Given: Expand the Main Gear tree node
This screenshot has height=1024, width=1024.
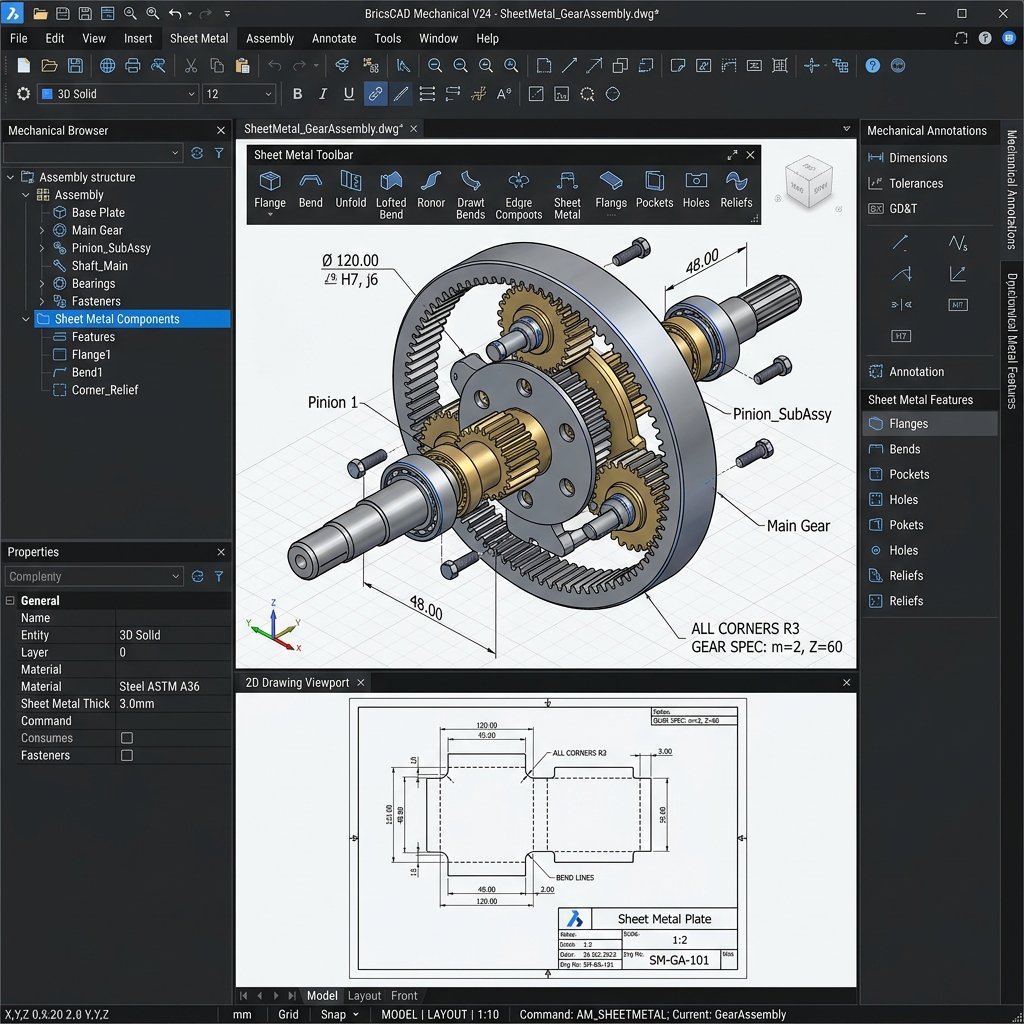Looking at the screenshot, I should click(42, 230).
